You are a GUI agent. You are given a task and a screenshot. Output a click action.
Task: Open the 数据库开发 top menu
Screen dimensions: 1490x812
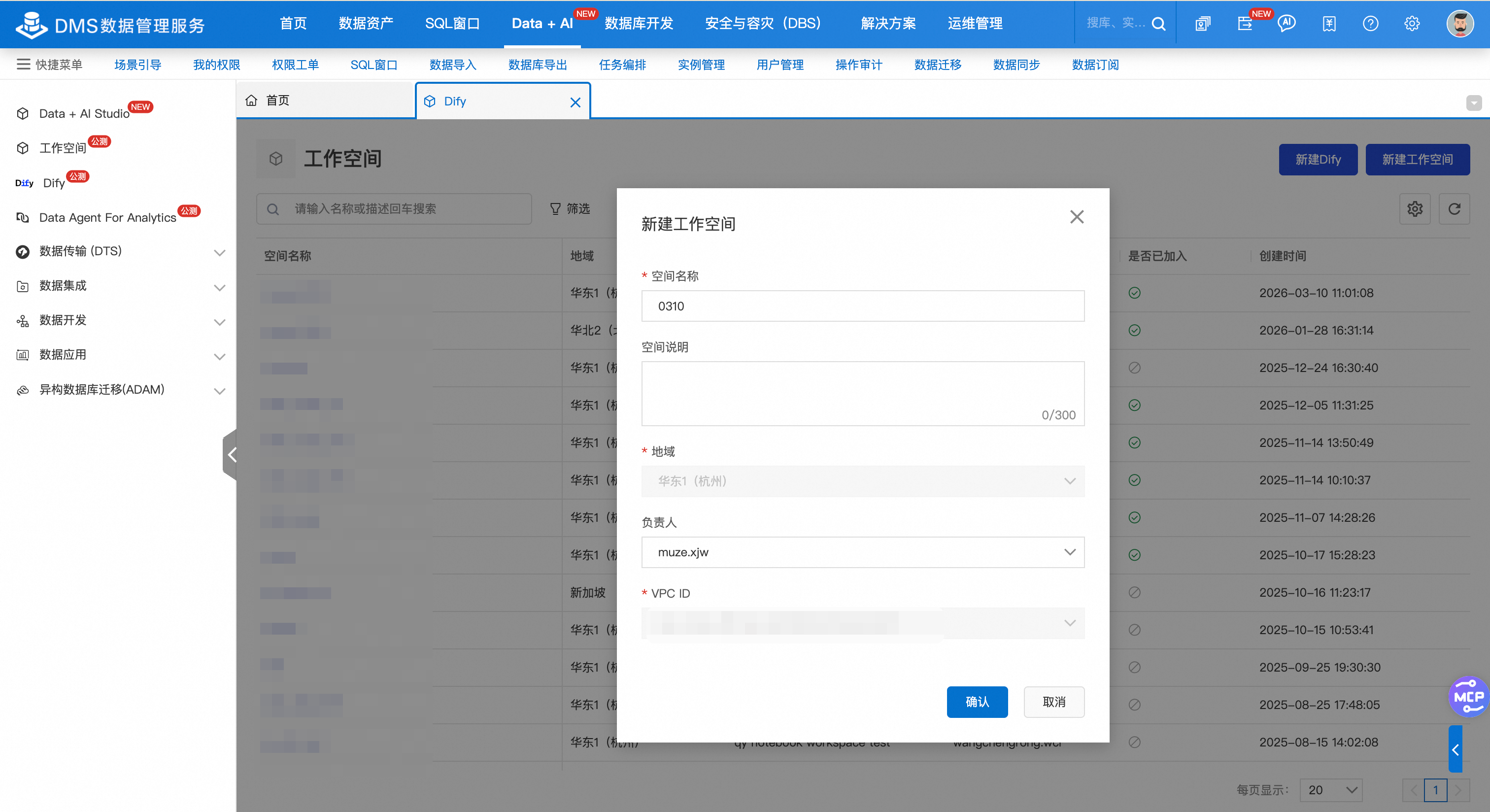(639, 24)
